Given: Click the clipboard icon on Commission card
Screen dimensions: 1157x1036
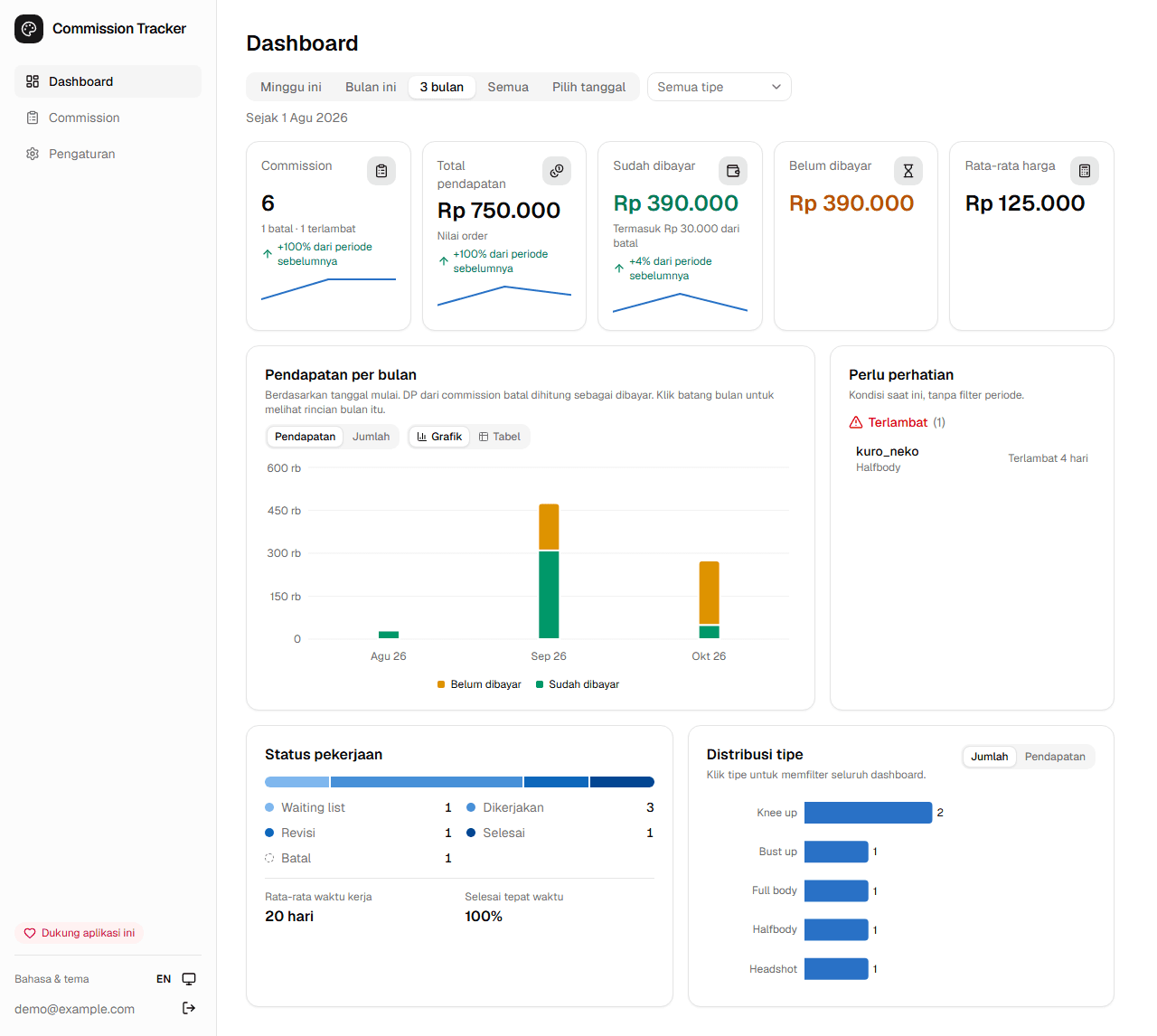Looking at the screenshot, I should tap(381, 171).
